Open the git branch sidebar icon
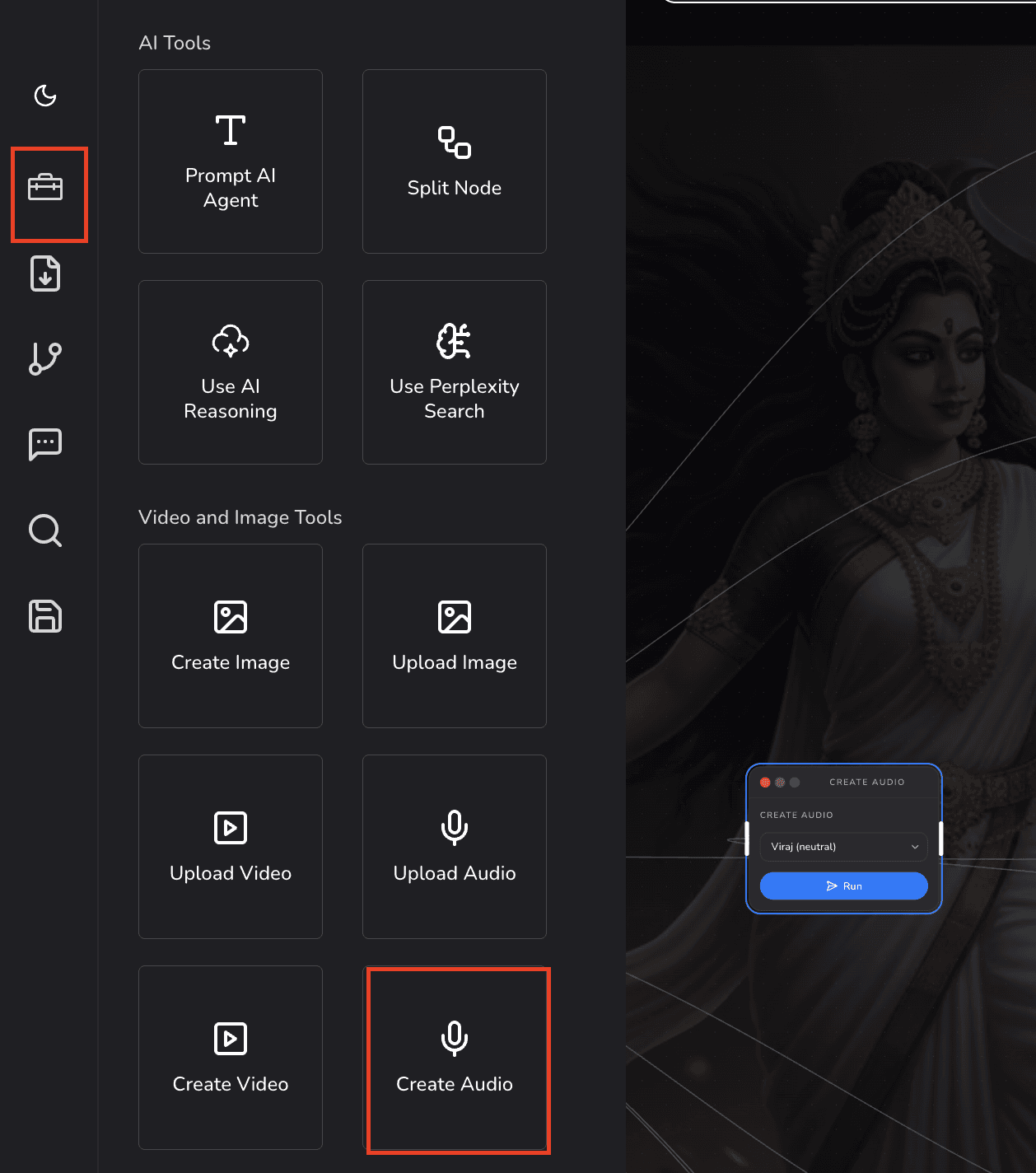The image size is (1036, 1173). click(x=45, y=359)
